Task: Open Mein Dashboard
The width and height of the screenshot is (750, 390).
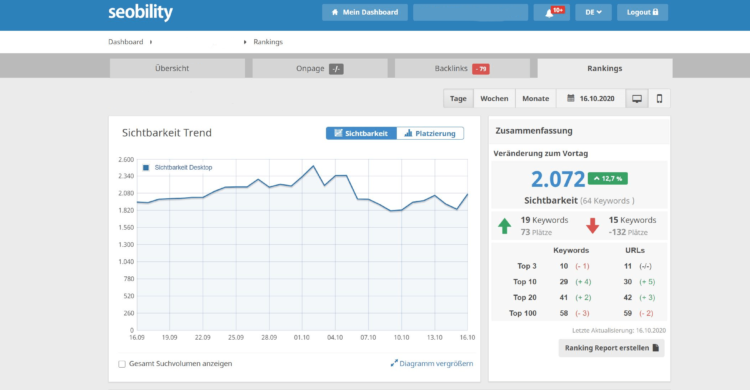Action: point(364,12)
